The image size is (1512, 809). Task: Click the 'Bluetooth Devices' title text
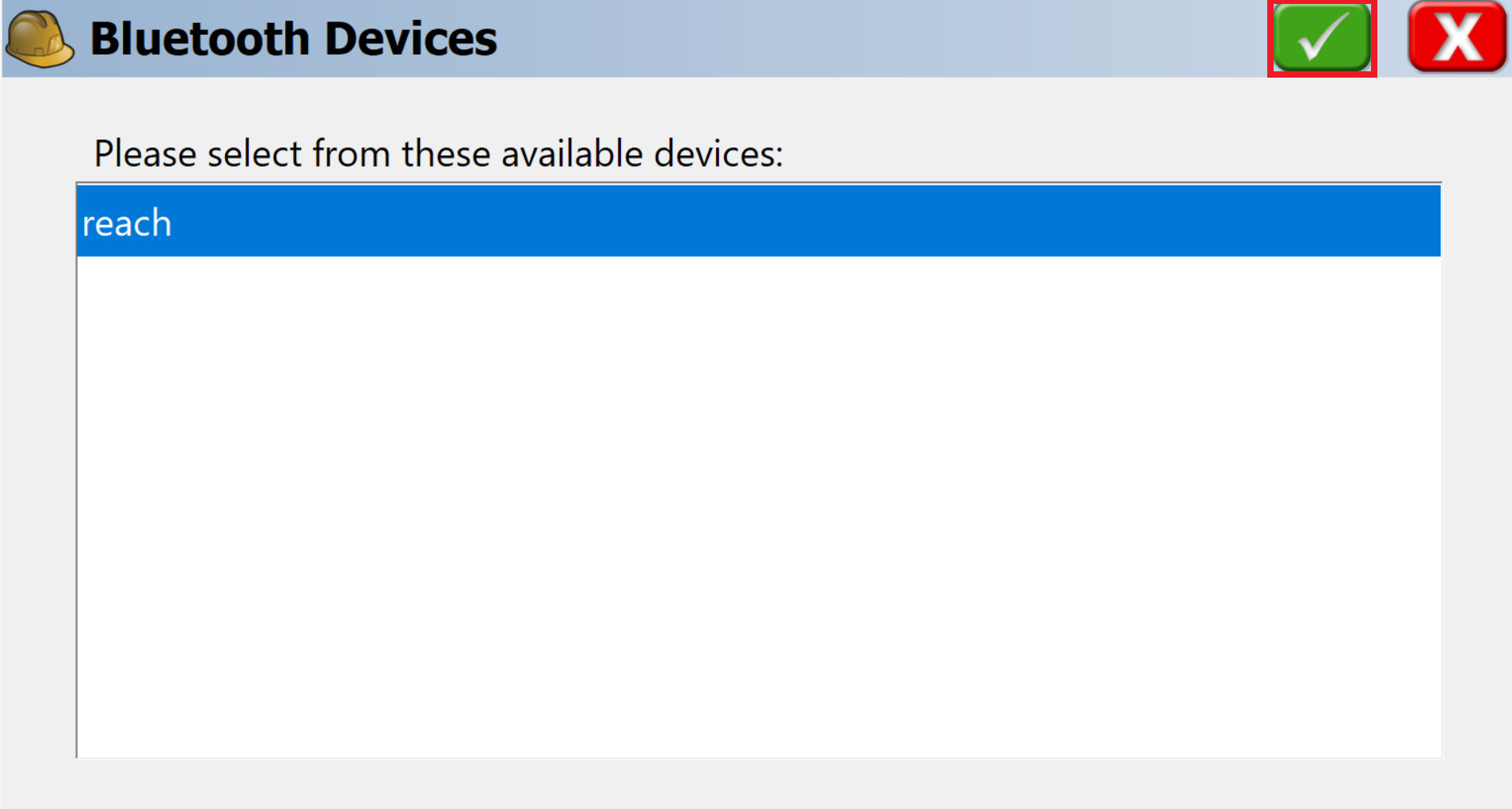294,38
